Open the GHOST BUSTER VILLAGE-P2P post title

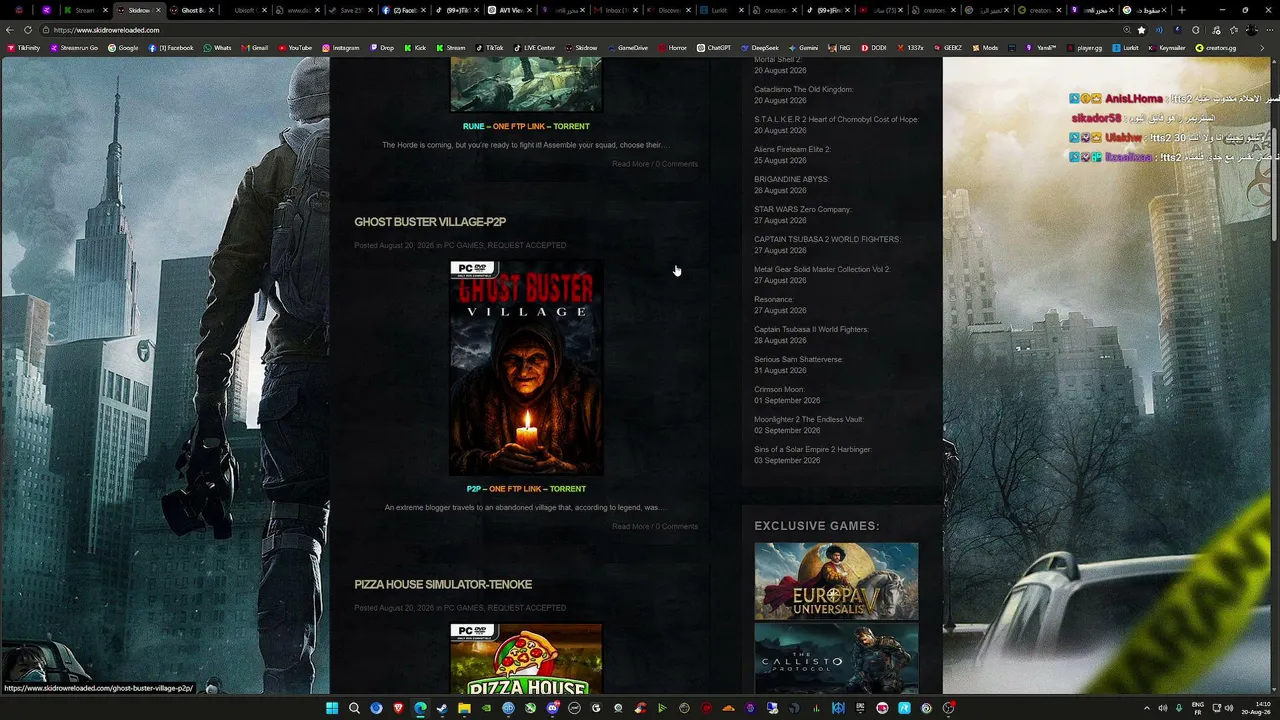point(430,222)
